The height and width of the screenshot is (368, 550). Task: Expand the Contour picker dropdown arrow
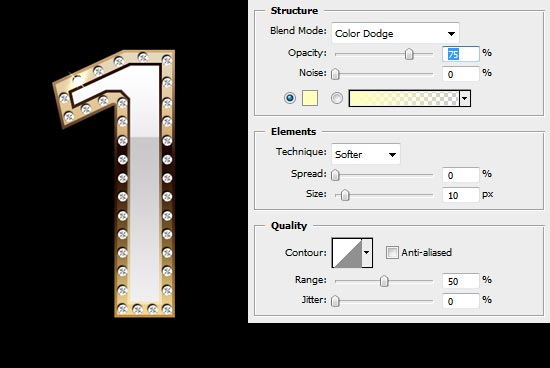point(367,253)
